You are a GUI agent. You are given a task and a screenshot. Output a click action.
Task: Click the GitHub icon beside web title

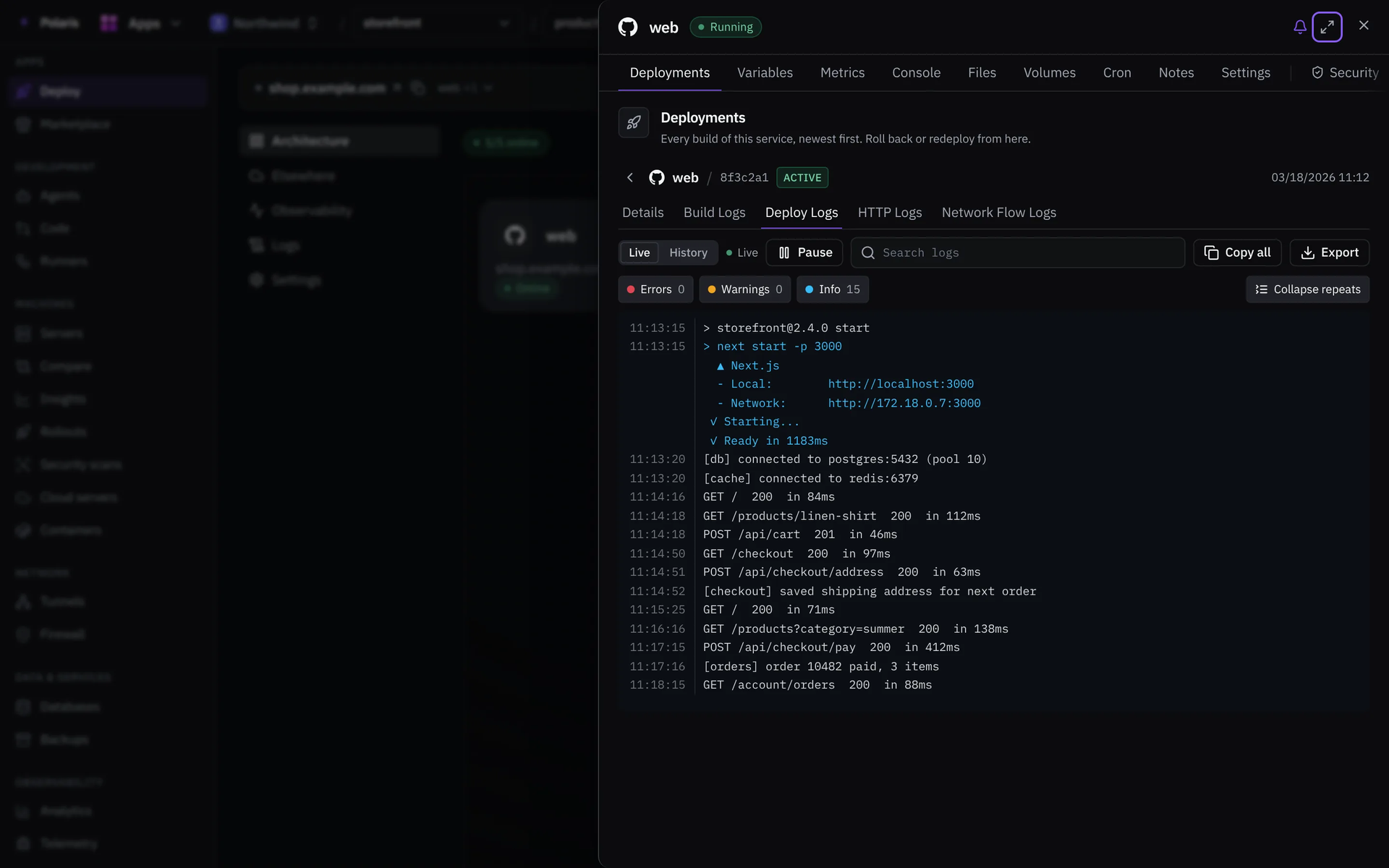coord(628,27)
